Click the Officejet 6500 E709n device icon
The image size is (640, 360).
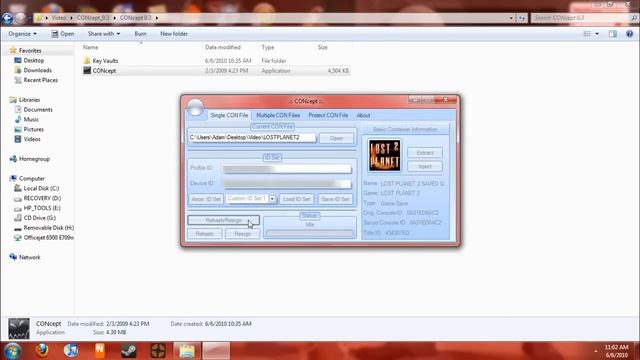[x=18, y=238]
